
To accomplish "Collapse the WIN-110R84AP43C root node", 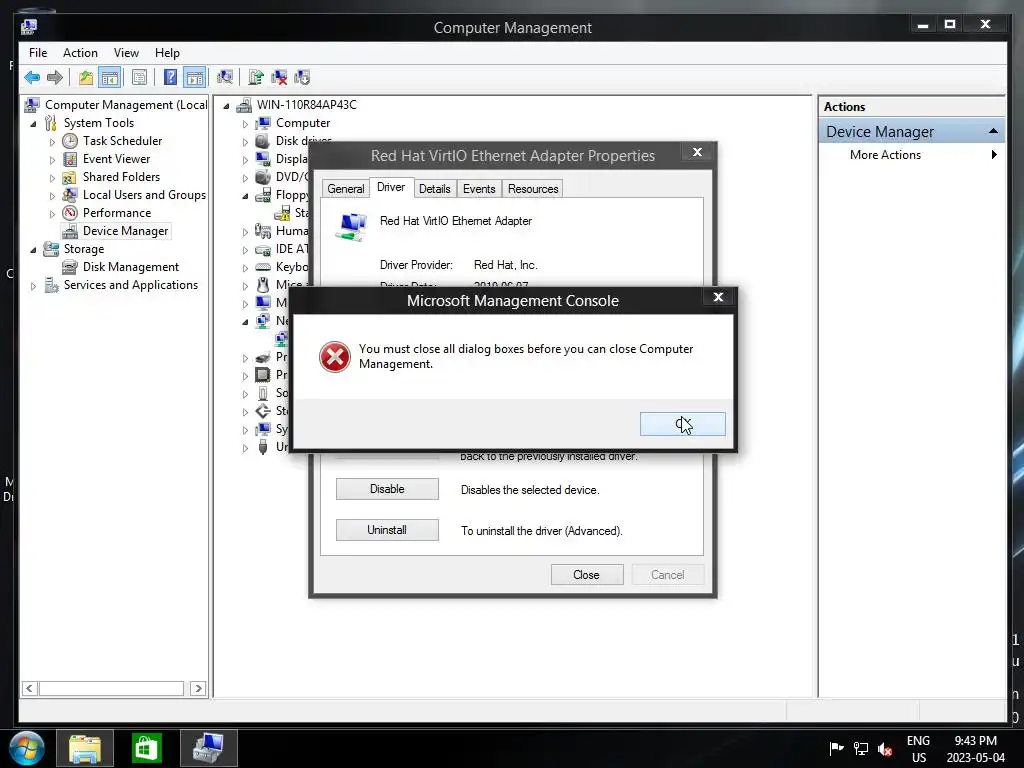I will tap(227, 105).
